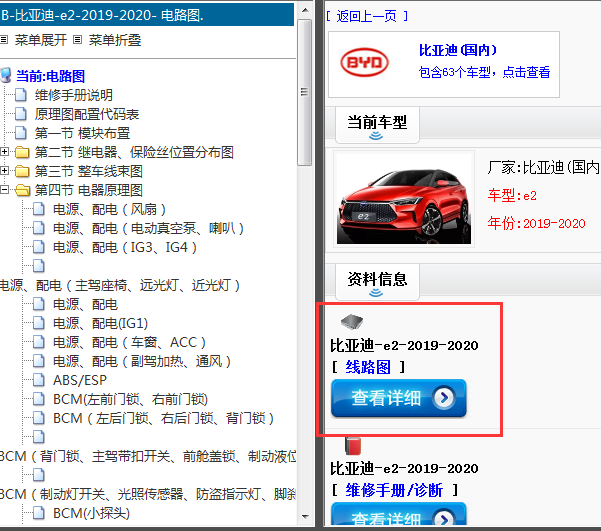Select BCM（左后门锁、右后门锁、背门锁）item

point(163,418)
